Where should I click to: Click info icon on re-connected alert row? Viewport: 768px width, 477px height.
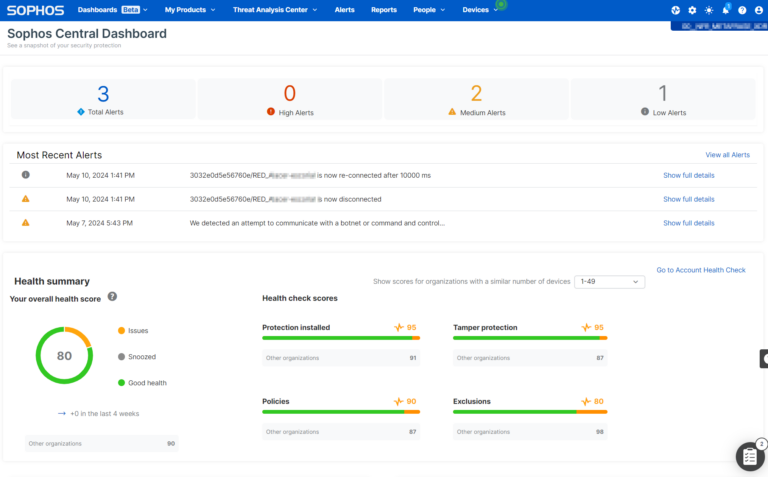tap(25, 175)
